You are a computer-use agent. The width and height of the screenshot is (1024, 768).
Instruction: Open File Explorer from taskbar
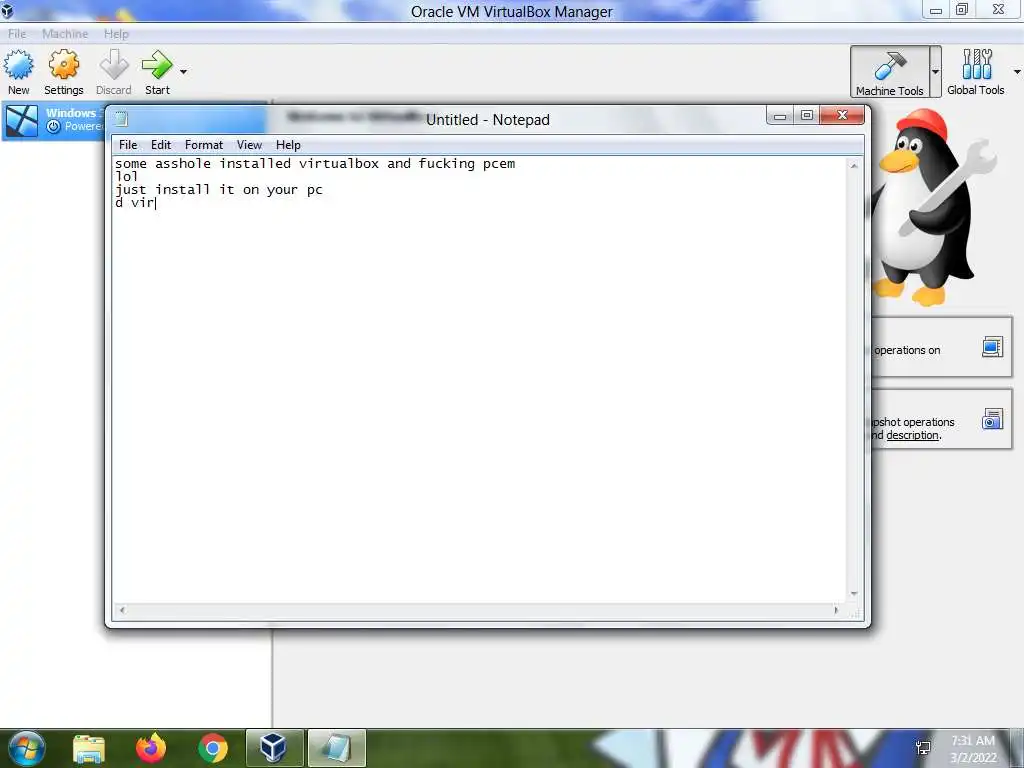click(x=88, y=749)
